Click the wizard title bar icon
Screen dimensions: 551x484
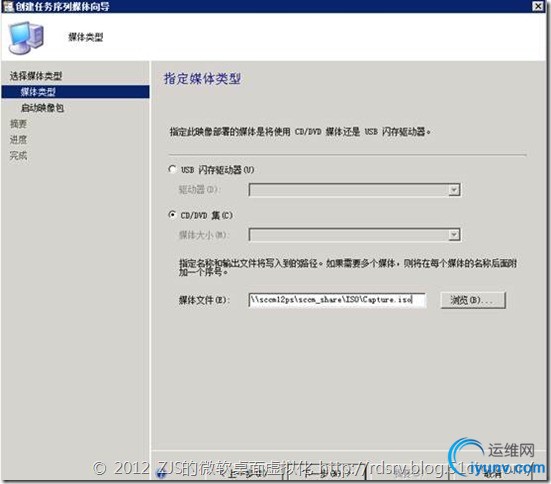coord(8,6)
